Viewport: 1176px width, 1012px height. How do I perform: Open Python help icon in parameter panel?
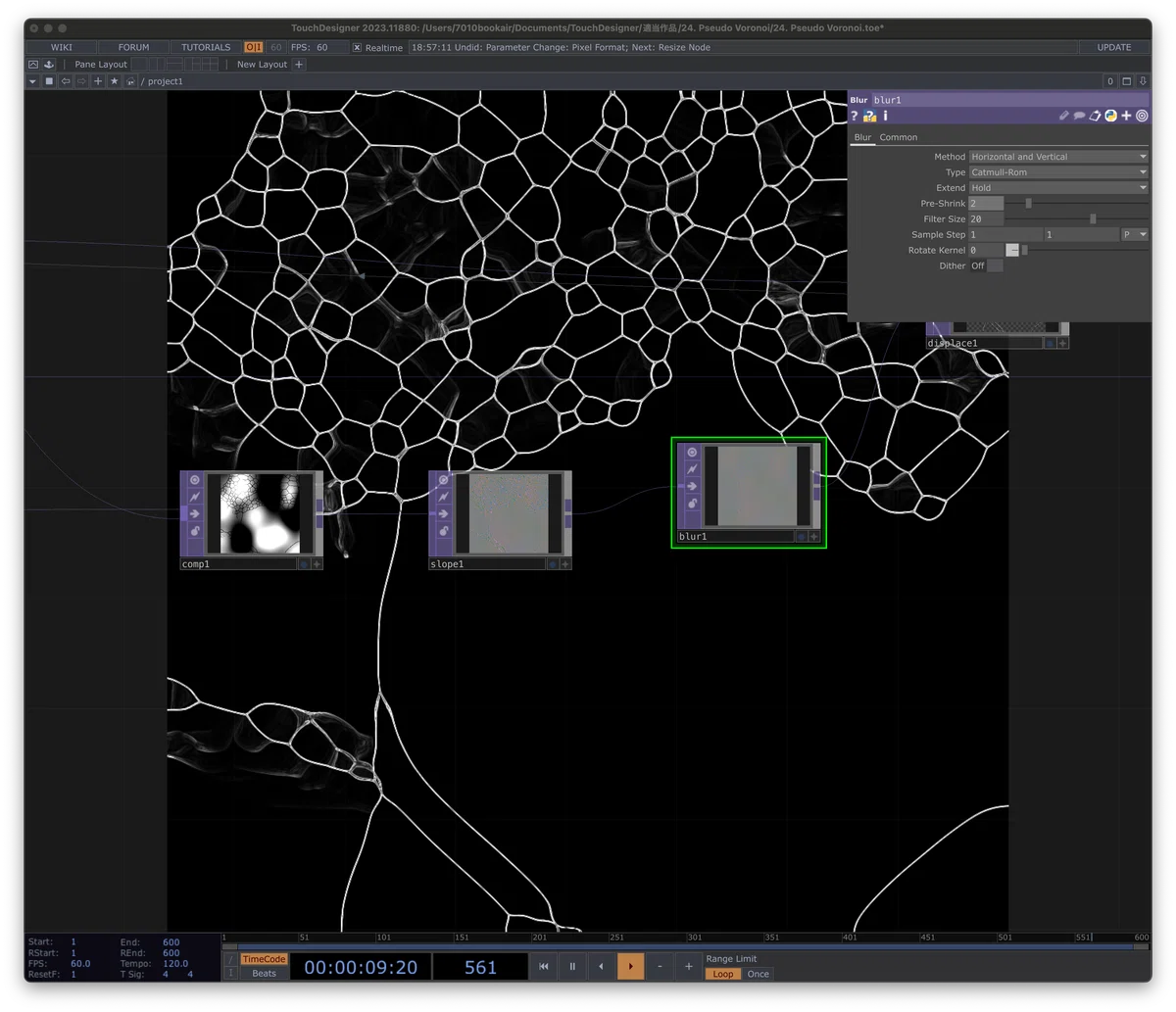(869, 116)
